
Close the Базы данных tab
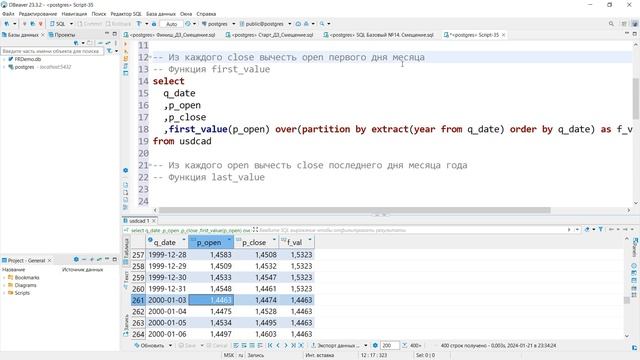(x=43, y=35)
